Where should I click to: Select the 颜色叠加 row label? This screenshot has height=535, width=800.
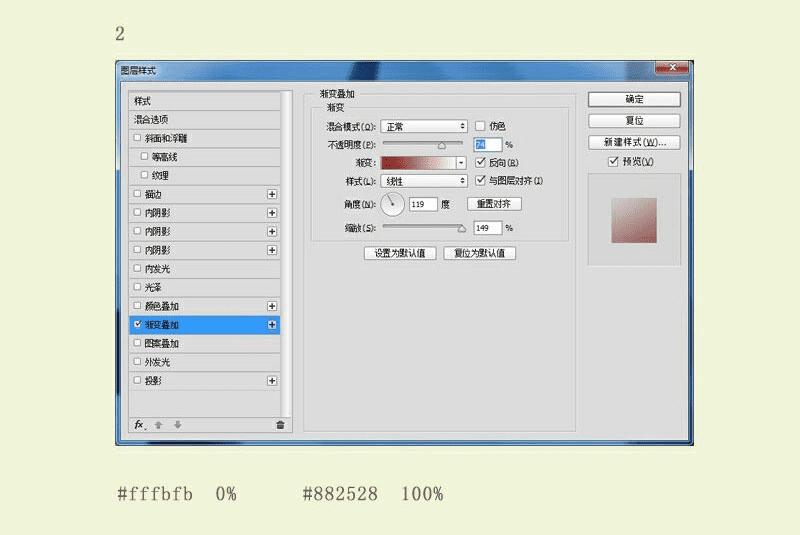[162, 306]
